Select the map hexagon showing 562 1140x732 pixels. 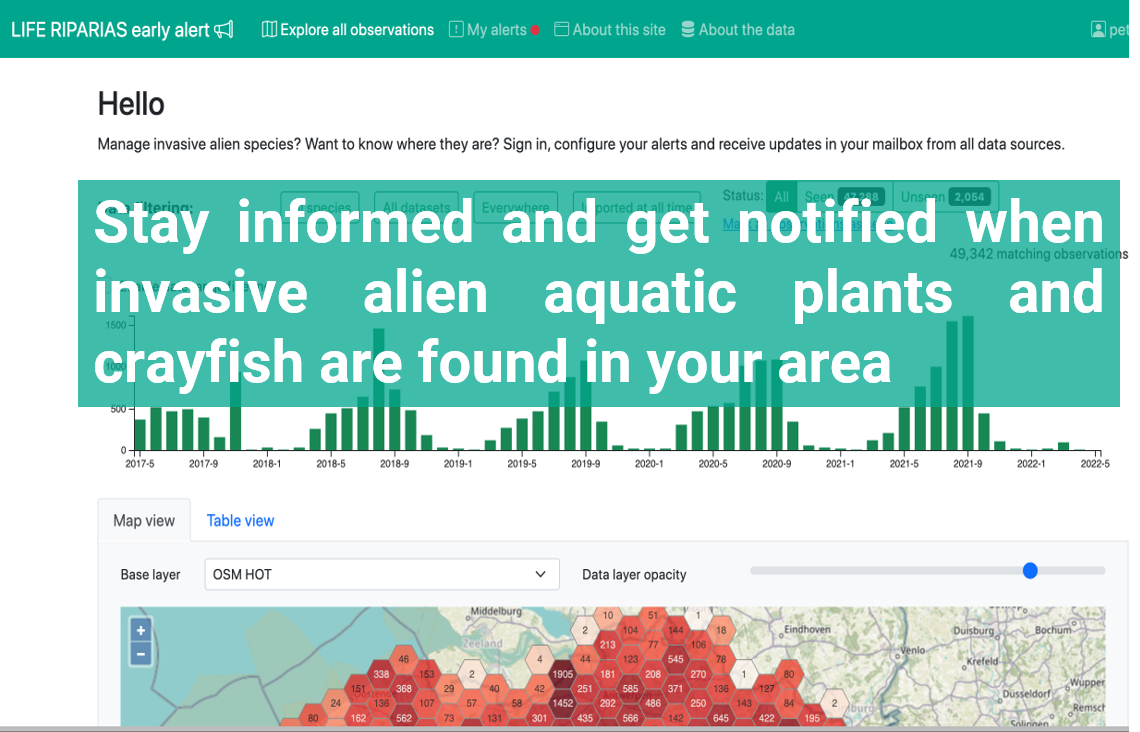pos(404,717)
